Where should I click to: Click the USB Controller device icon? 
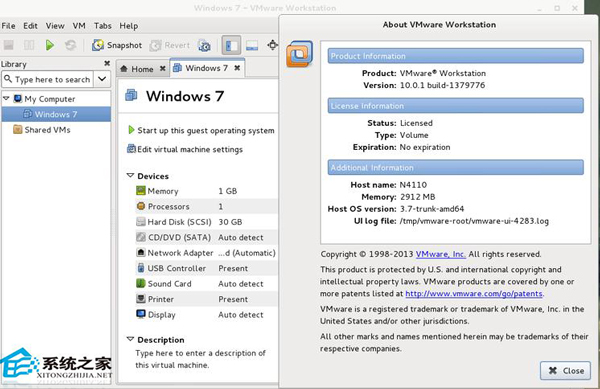pyautogui.click(x=141, y=268)
